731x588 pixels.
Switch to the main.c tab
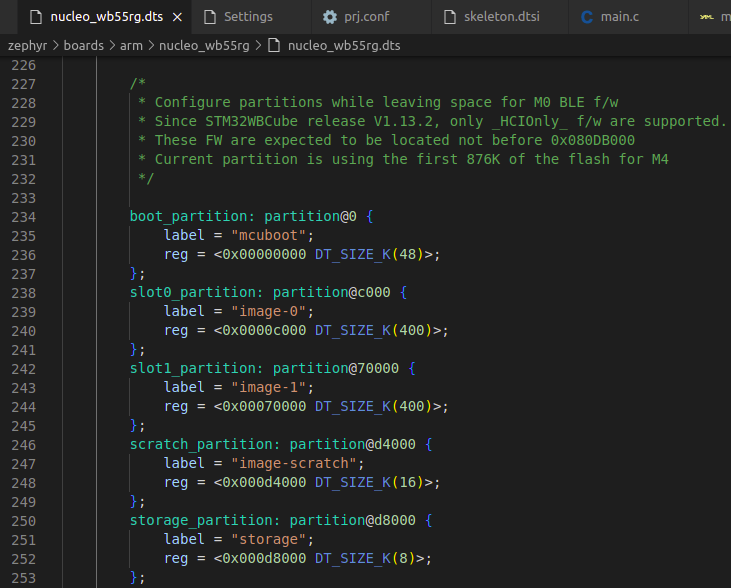click(628, 17)
